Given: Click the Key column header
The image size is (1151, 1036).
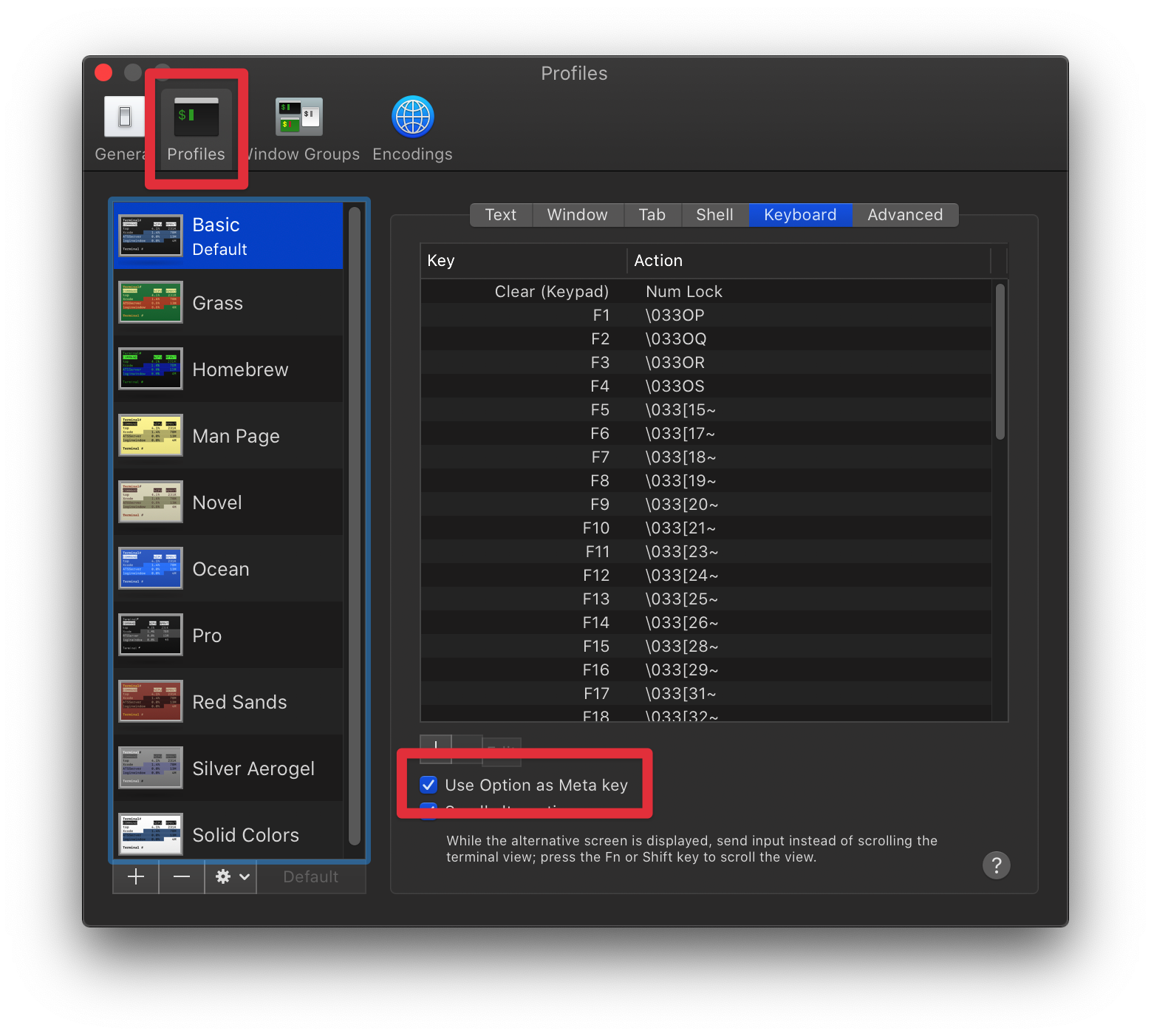Looking at the screenshot, I should tap(524, 261).
